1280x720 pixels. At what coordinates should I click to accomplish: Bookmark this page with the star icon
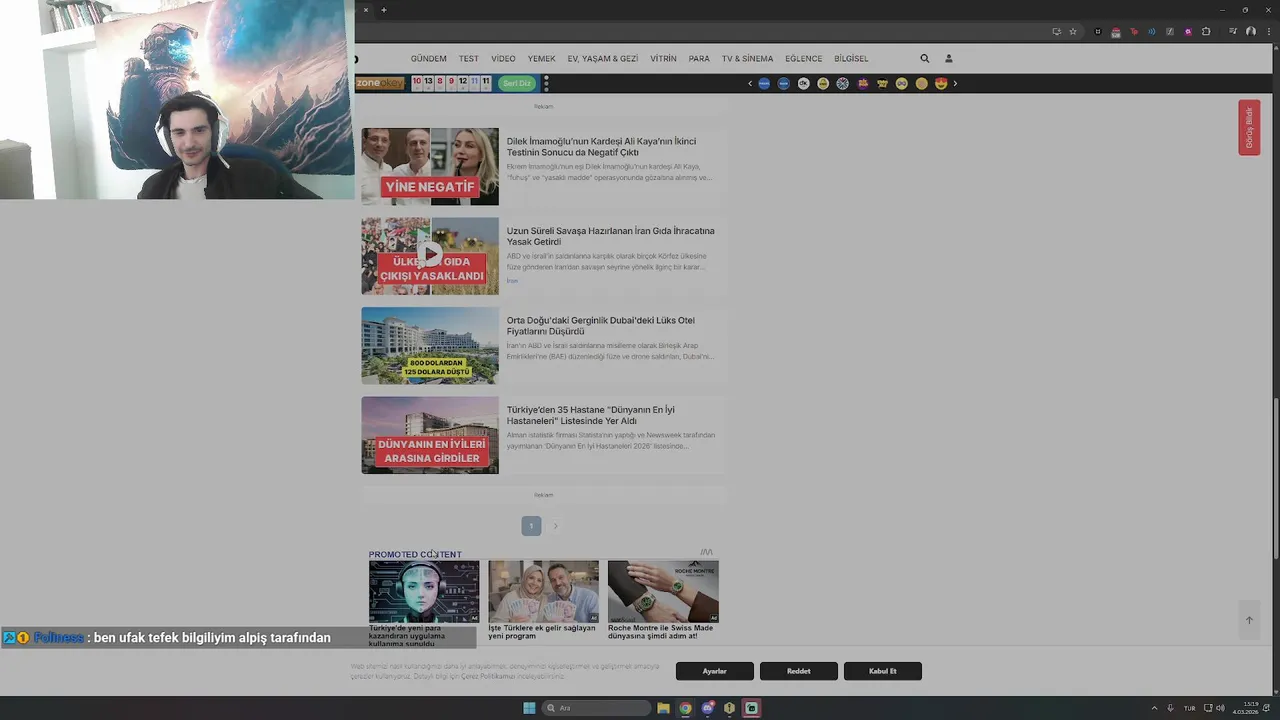pyautogui.click(x=1073, y=32)
